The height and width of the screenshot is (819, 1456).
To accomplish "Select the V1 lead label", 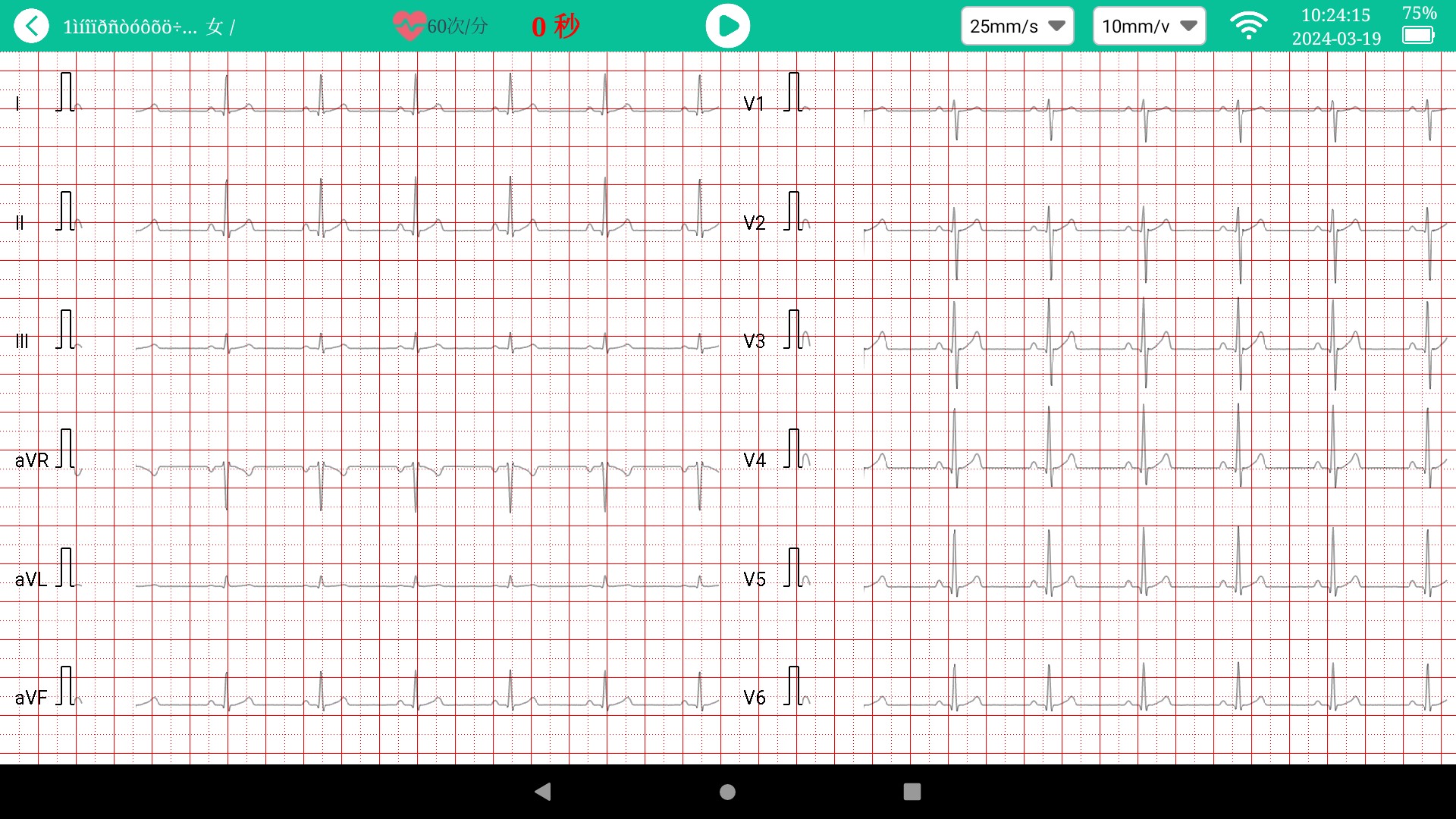I will coord(754,104).
